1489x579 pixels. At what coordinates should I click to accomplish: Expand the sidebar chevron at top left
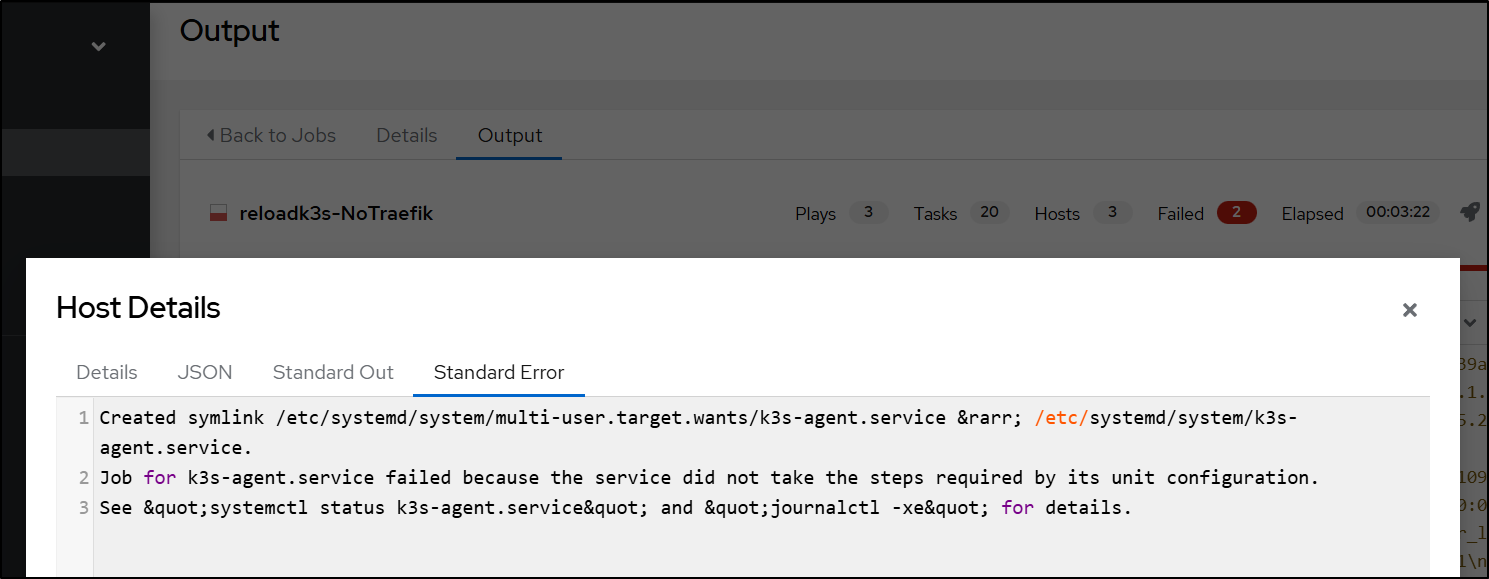tap(98, 46)
